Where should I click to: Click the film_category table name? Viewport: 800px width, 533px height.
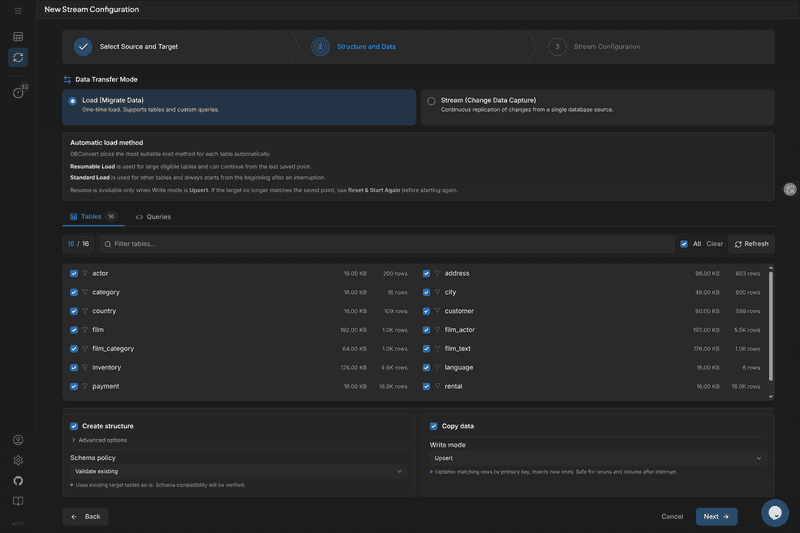pyautogui.click(x=113, y=349)
